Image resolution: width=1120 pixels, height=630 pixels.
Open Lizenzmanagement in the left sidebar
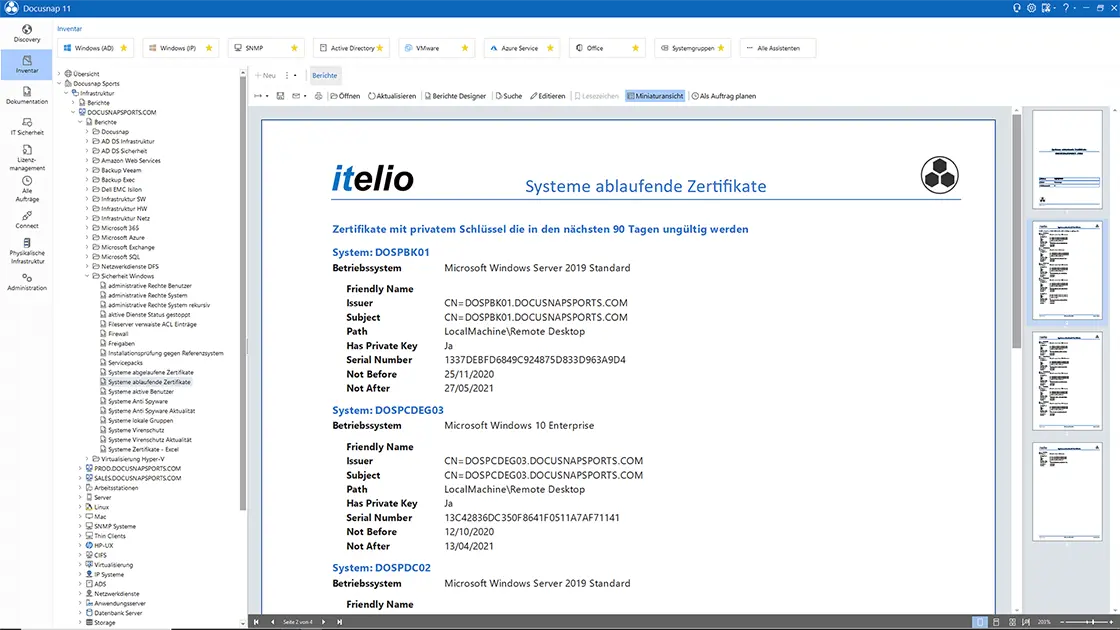(x=26, y=158)
